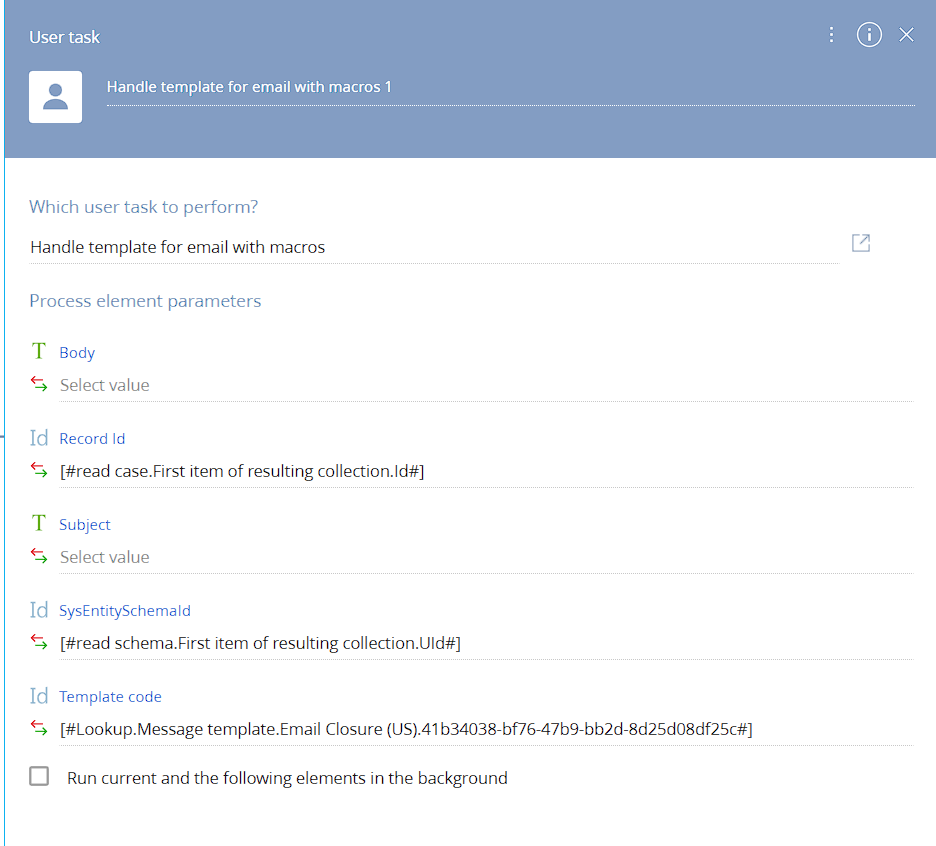
Task: Click the Subject parameter label
Action: tap(85, 525)
